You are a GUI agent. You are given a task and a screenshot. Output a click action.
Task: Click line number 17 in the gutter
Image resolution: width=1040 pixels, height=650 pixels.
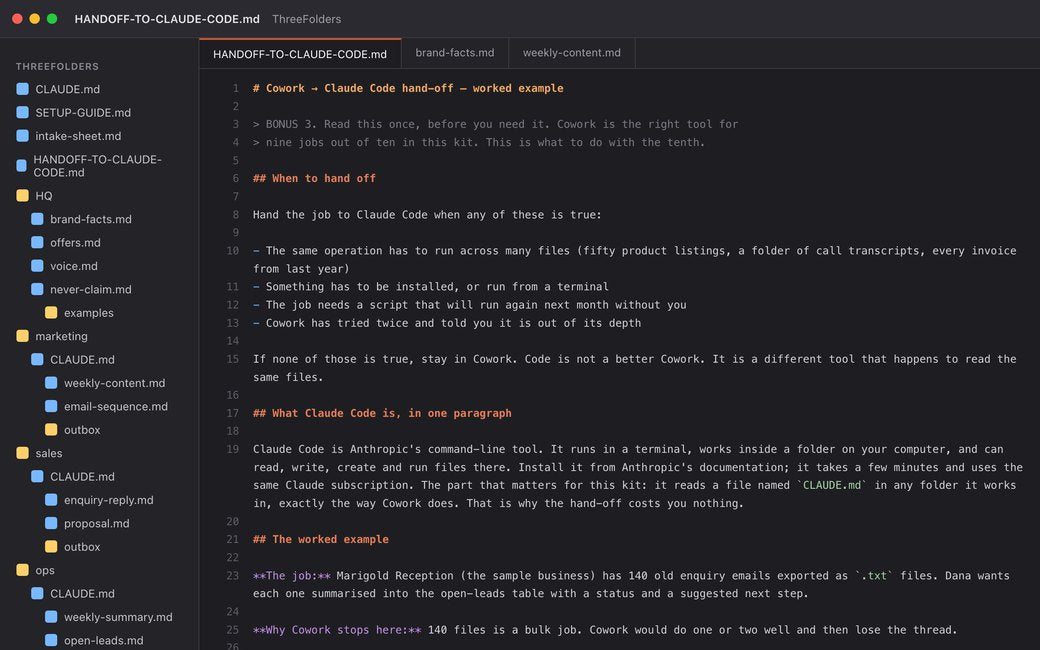pos(232,413)
